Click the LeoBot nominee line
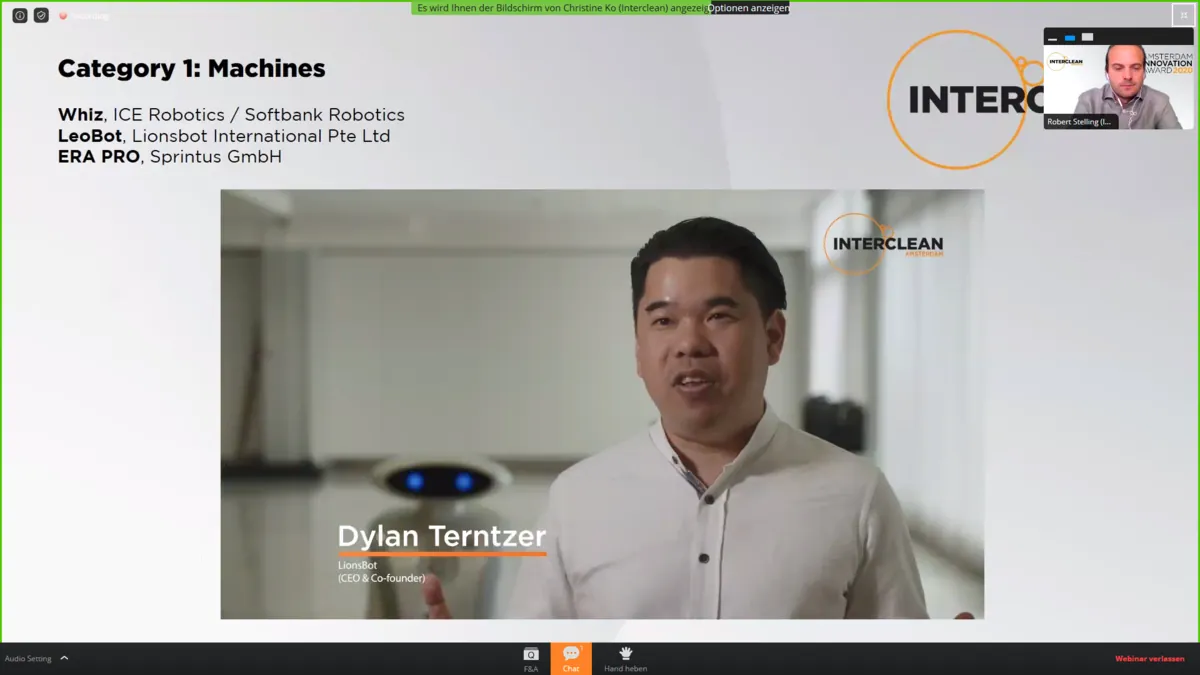1200x675 pixels. pyautogui.click(x=223, y=136)
